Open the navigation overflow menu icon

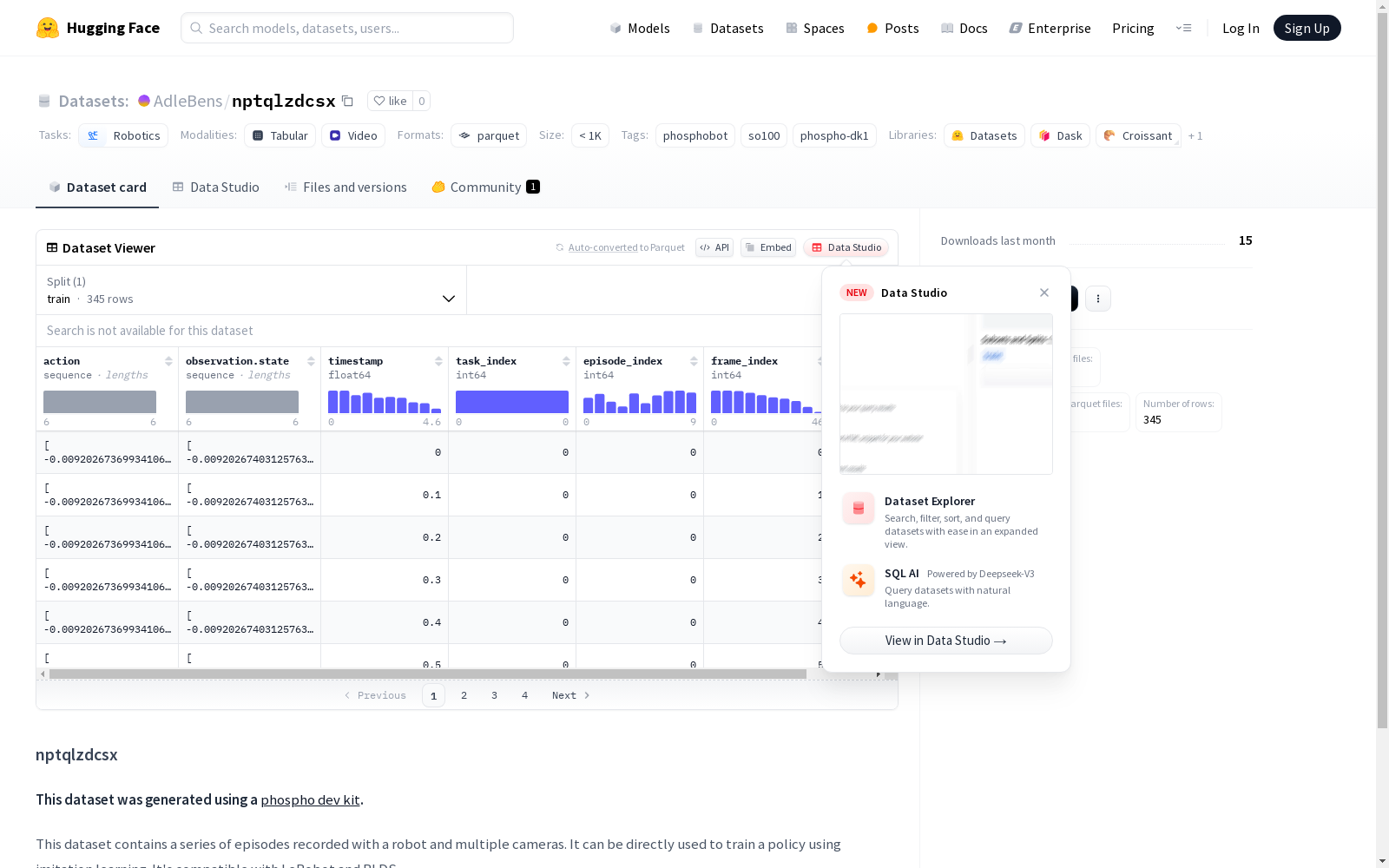[x=1183, y=28]
